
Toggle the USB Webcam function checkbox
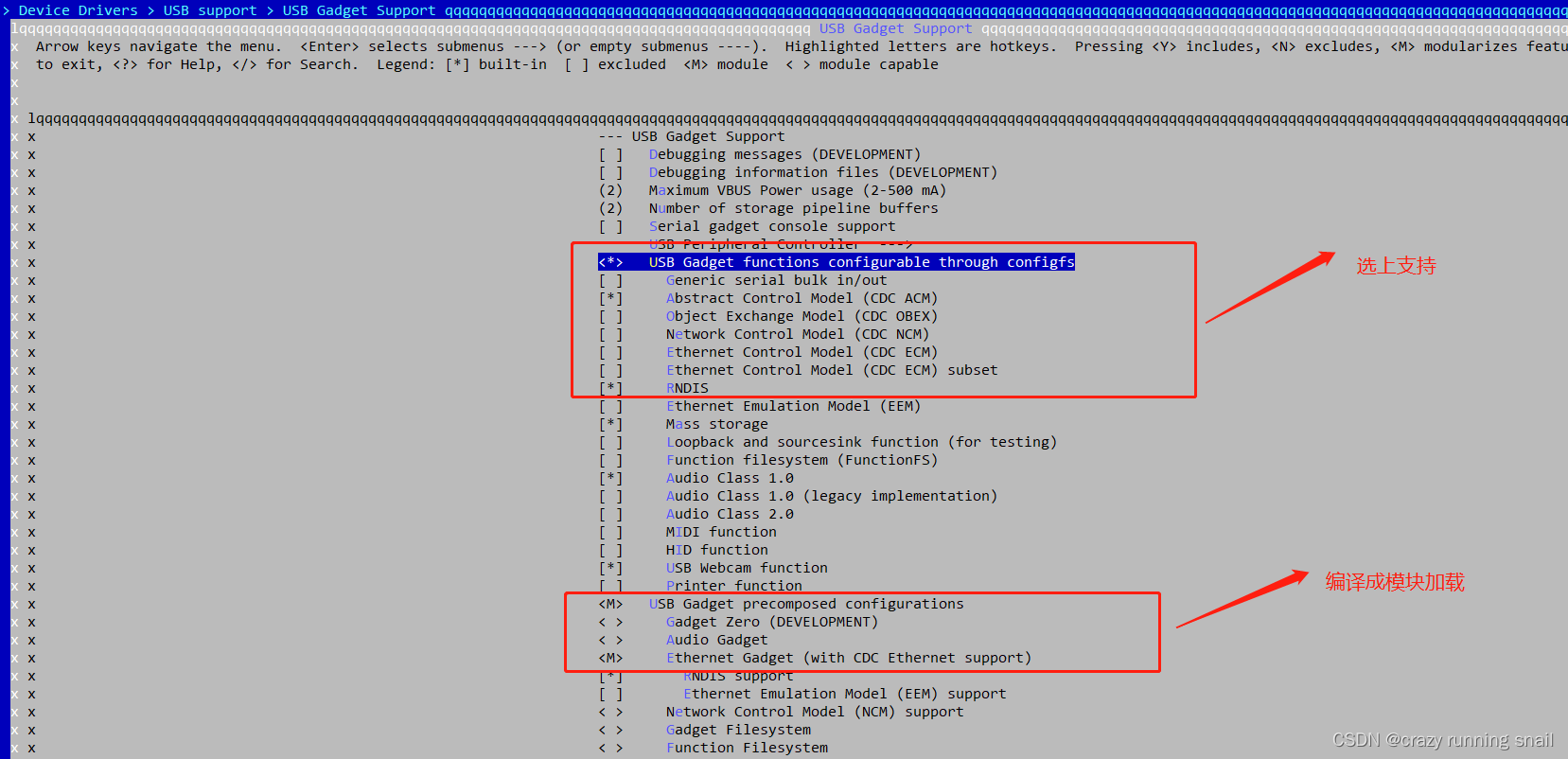[x=611, y=568]
